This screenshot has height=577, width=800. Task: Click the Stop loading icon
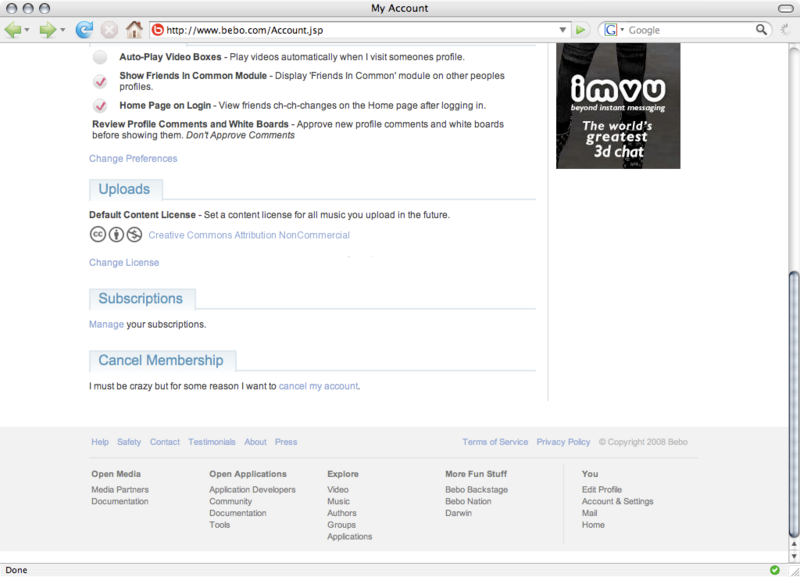coord(109,30)
